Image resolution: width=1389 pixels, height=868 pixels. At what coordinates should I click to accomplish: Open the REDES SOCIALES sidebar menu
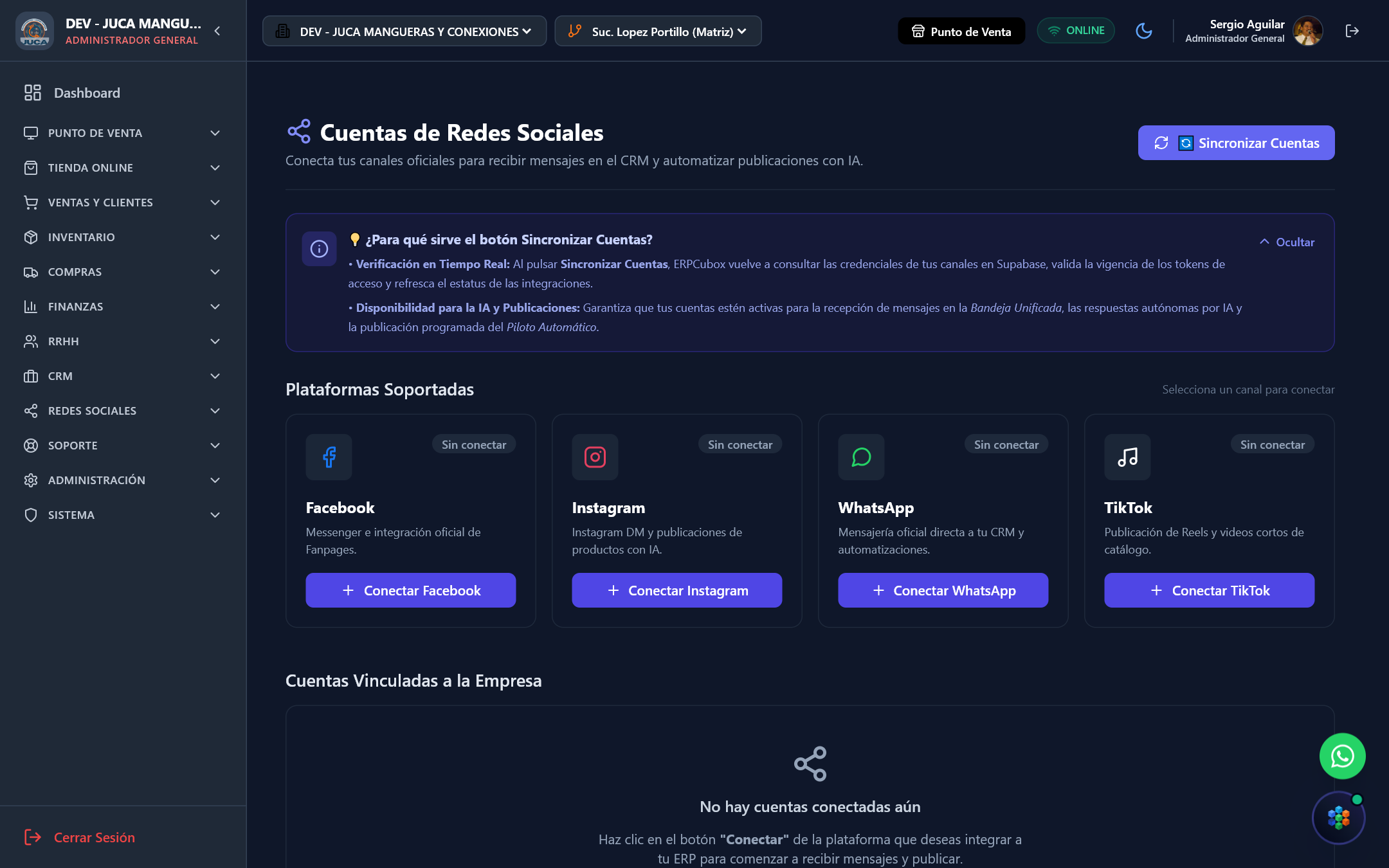[123, 411]
